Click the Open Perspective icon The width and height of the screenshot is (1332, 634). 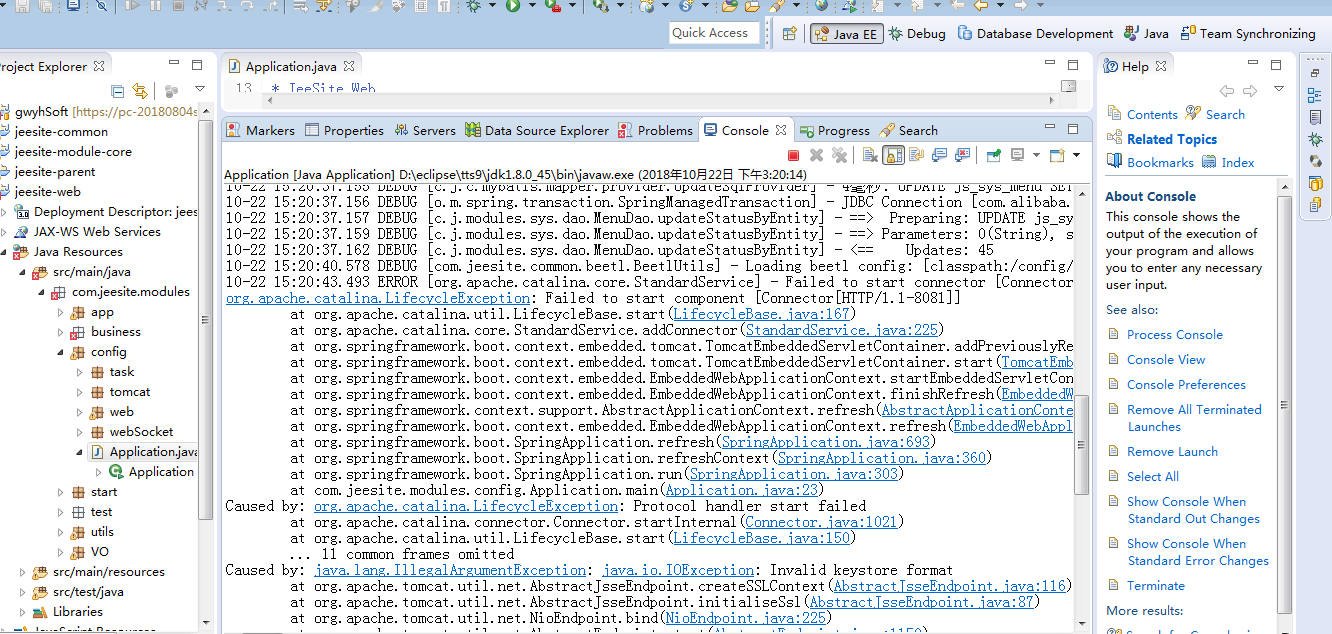[x=790, y=33]
